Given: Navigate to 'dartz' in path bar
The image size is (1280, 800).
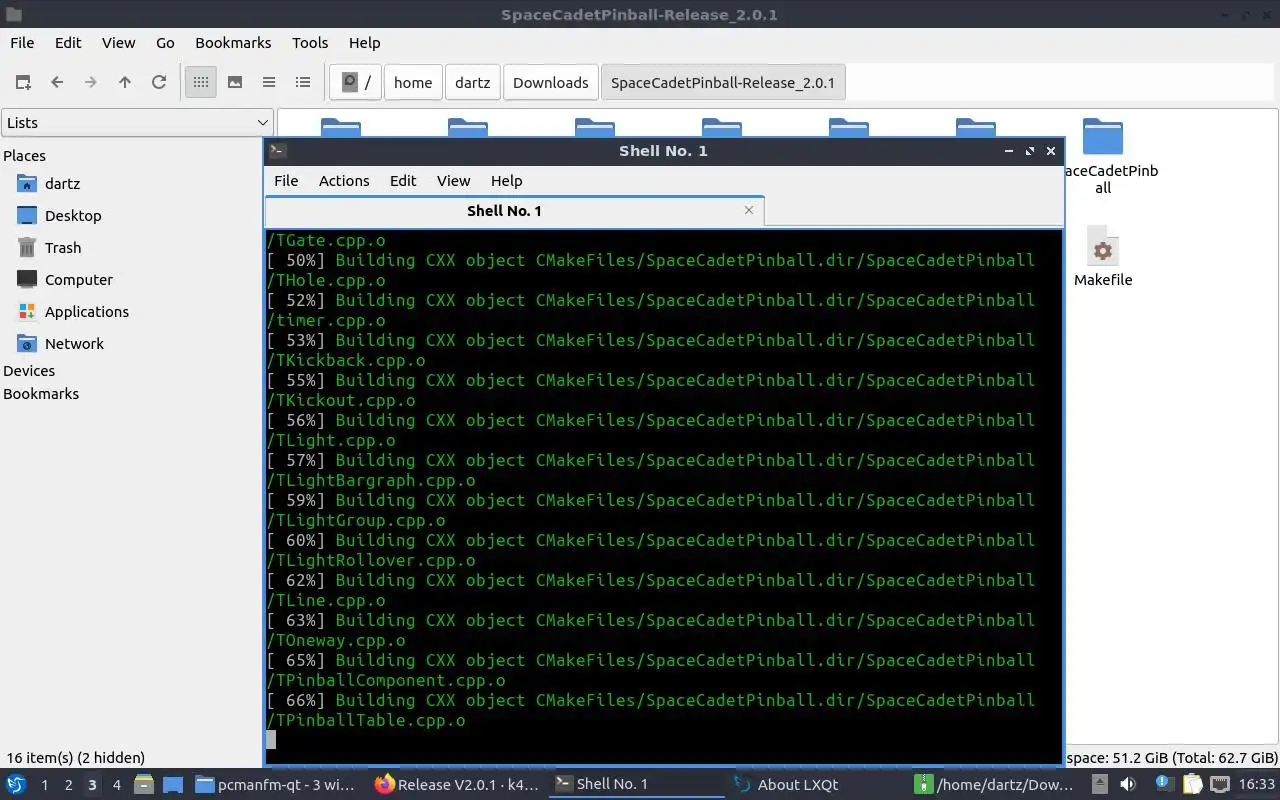Looking at the screenshot, I should pyautogui.click(x=473, y=82).
